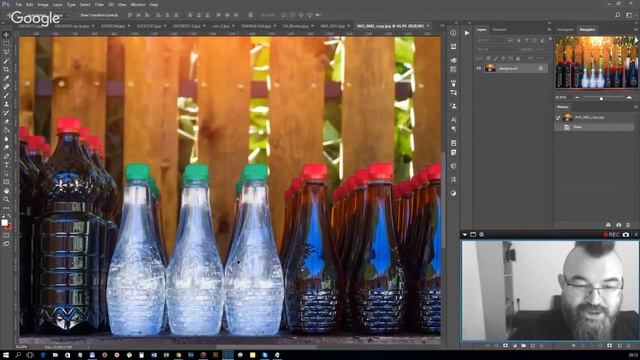This screenshot has height=360, width=640.
Task: Adjust the Navigator zoom slider
Action: pyautogui.click(x=601, y=98)
